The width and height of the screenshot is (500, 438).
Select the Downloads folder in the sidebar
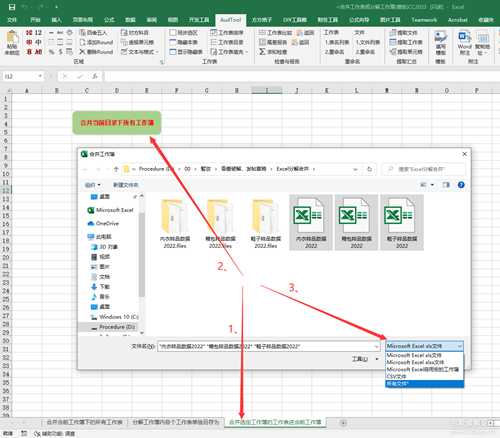tap(100, 287)
